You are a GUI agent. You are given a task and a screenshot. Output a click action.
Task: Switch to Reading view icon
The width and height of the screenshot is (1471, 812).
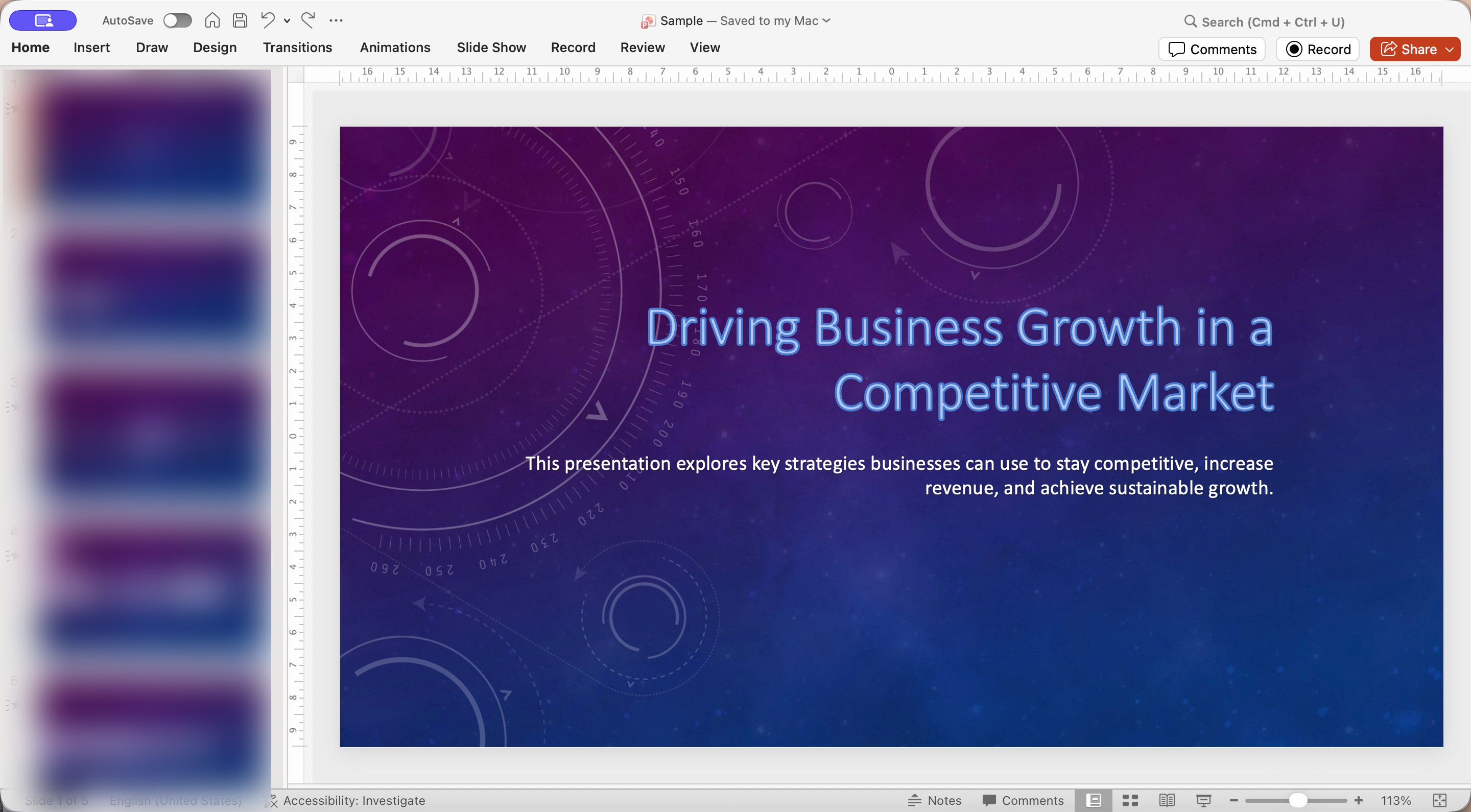coord(1166,800)
